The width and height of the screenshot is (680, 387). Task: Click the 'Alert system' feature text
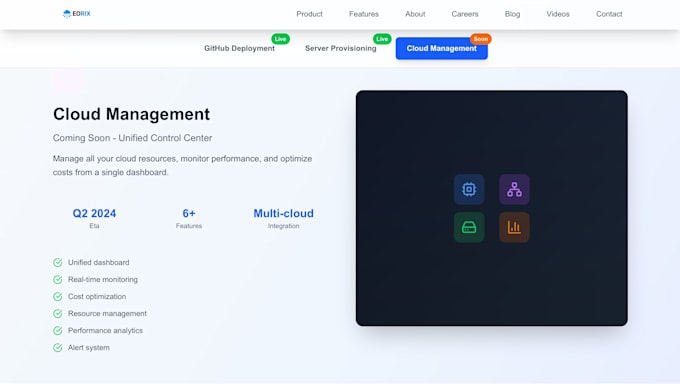click(x=88, y=348)
